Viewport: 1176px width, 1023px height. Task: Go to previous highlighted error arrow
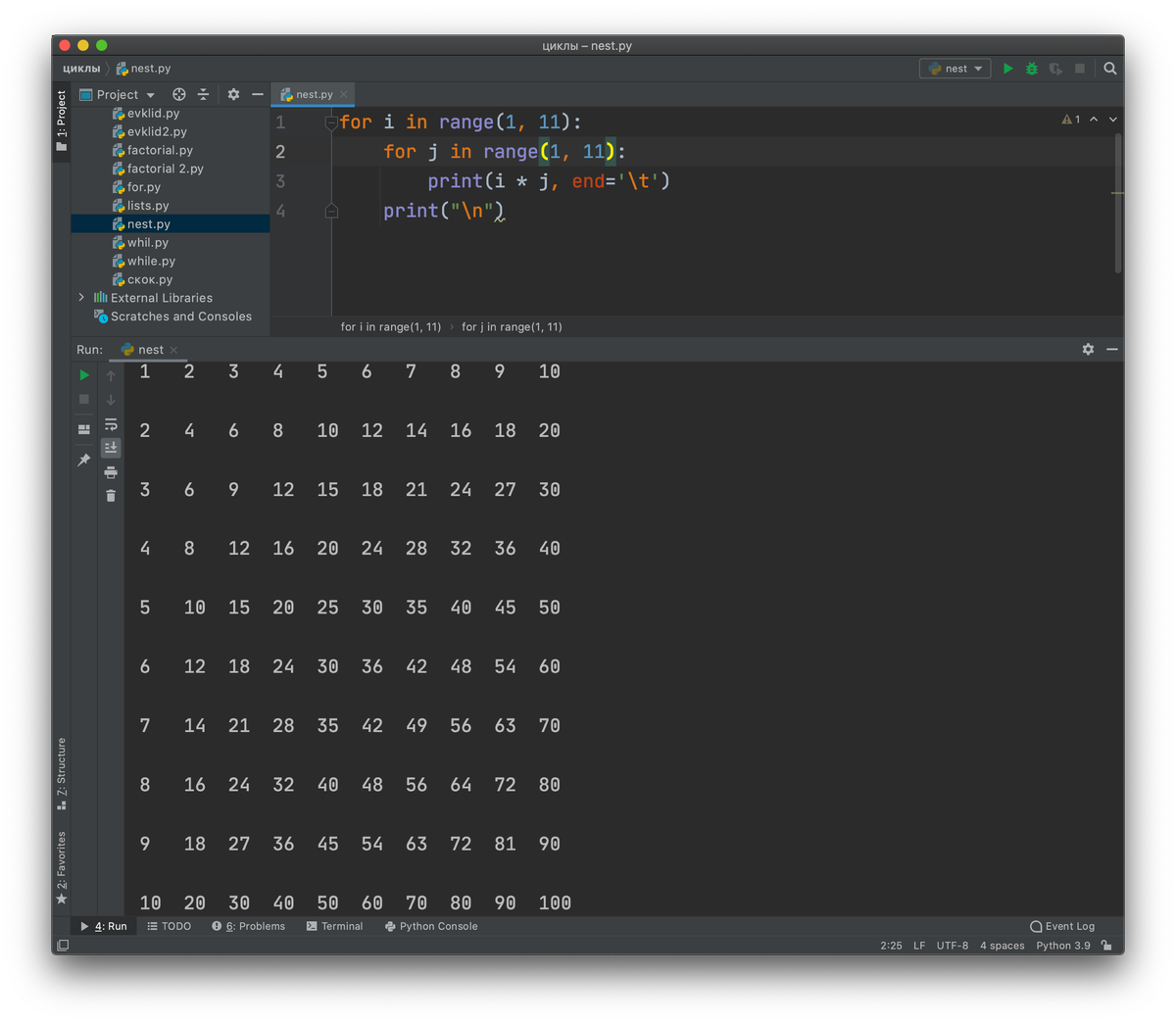point(1094,120)
